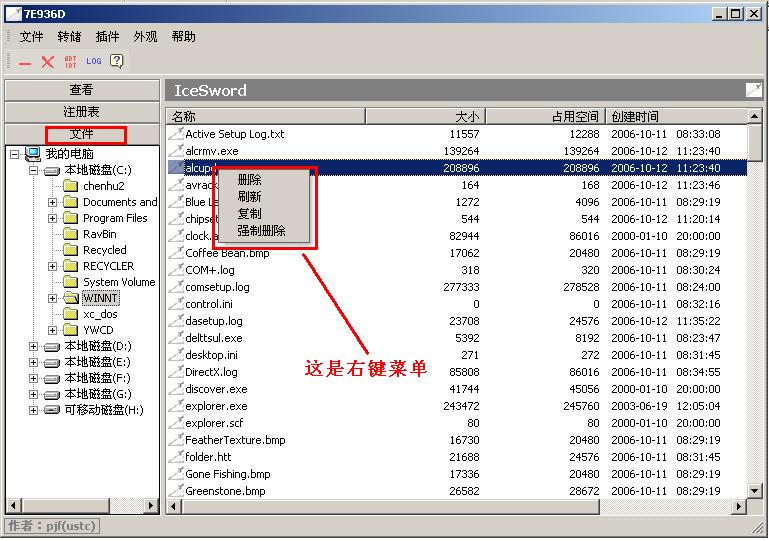Open the 插件 menu

click(107, 37)
